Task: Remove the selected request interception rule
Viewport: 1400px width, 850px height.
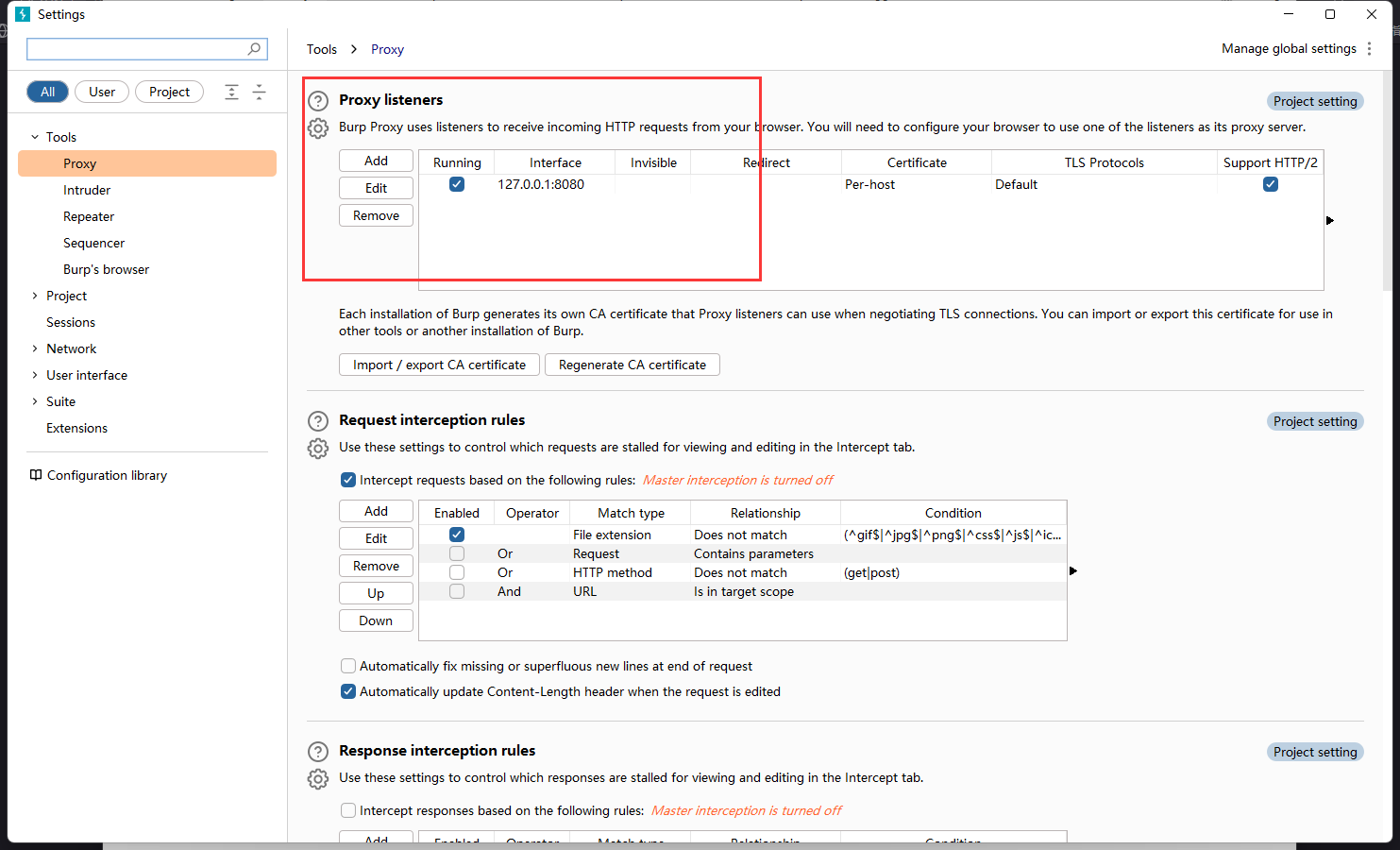Action: click(x=376, y=566)
